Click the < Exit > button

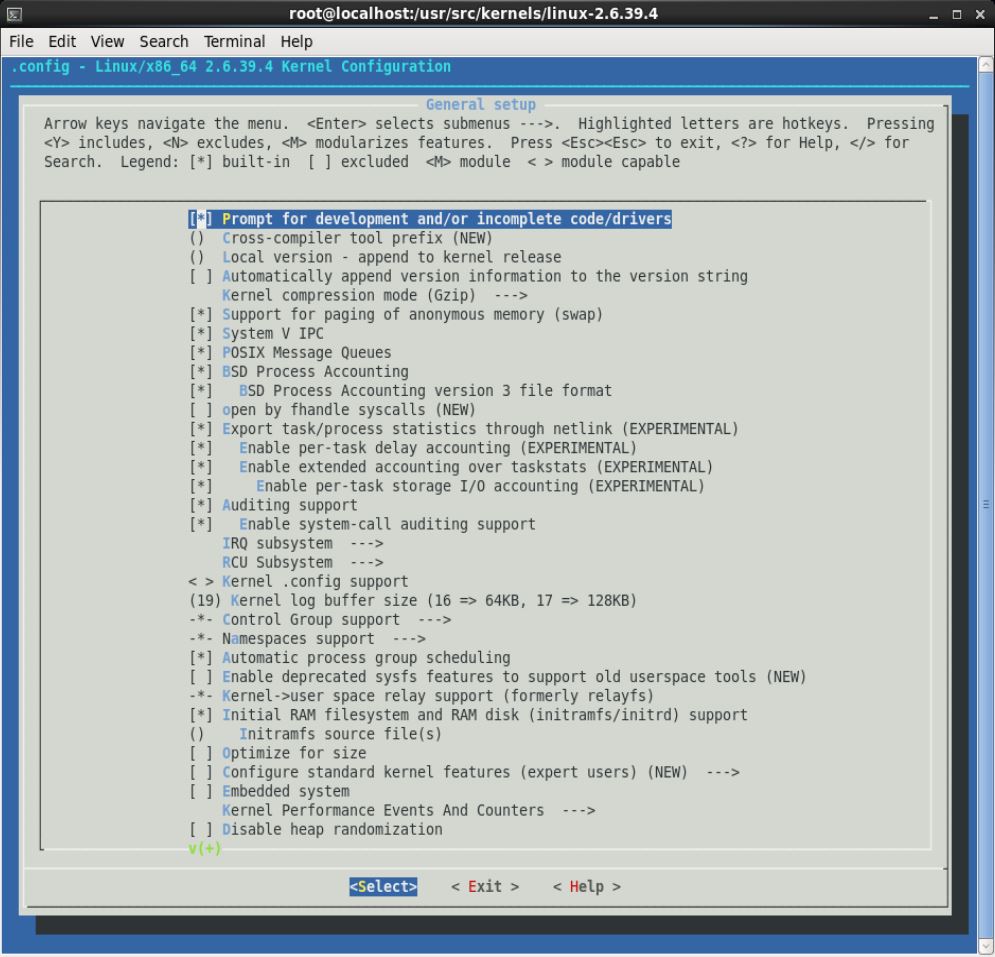click(x=485, y=887)
